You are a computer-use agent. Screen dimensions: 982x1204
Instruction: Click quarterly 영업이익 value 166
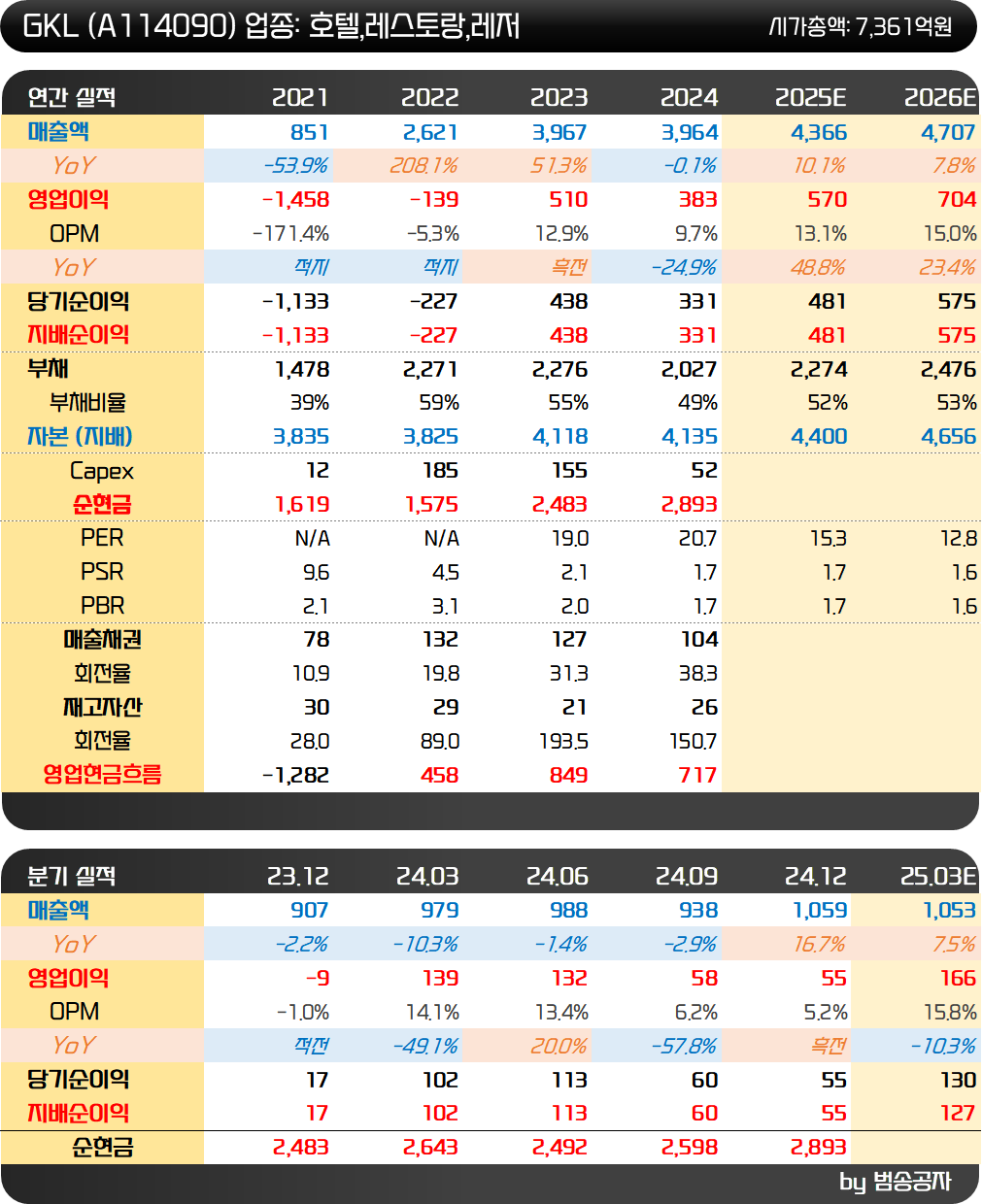click(958, 979)
